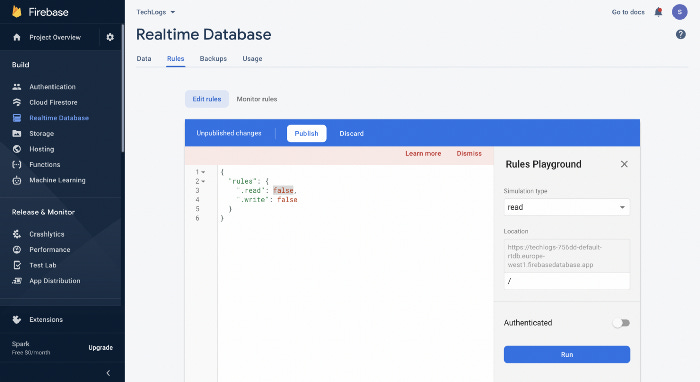Collapse code fold arrow on line 1
700x382 pixels.
click(203, 172)
